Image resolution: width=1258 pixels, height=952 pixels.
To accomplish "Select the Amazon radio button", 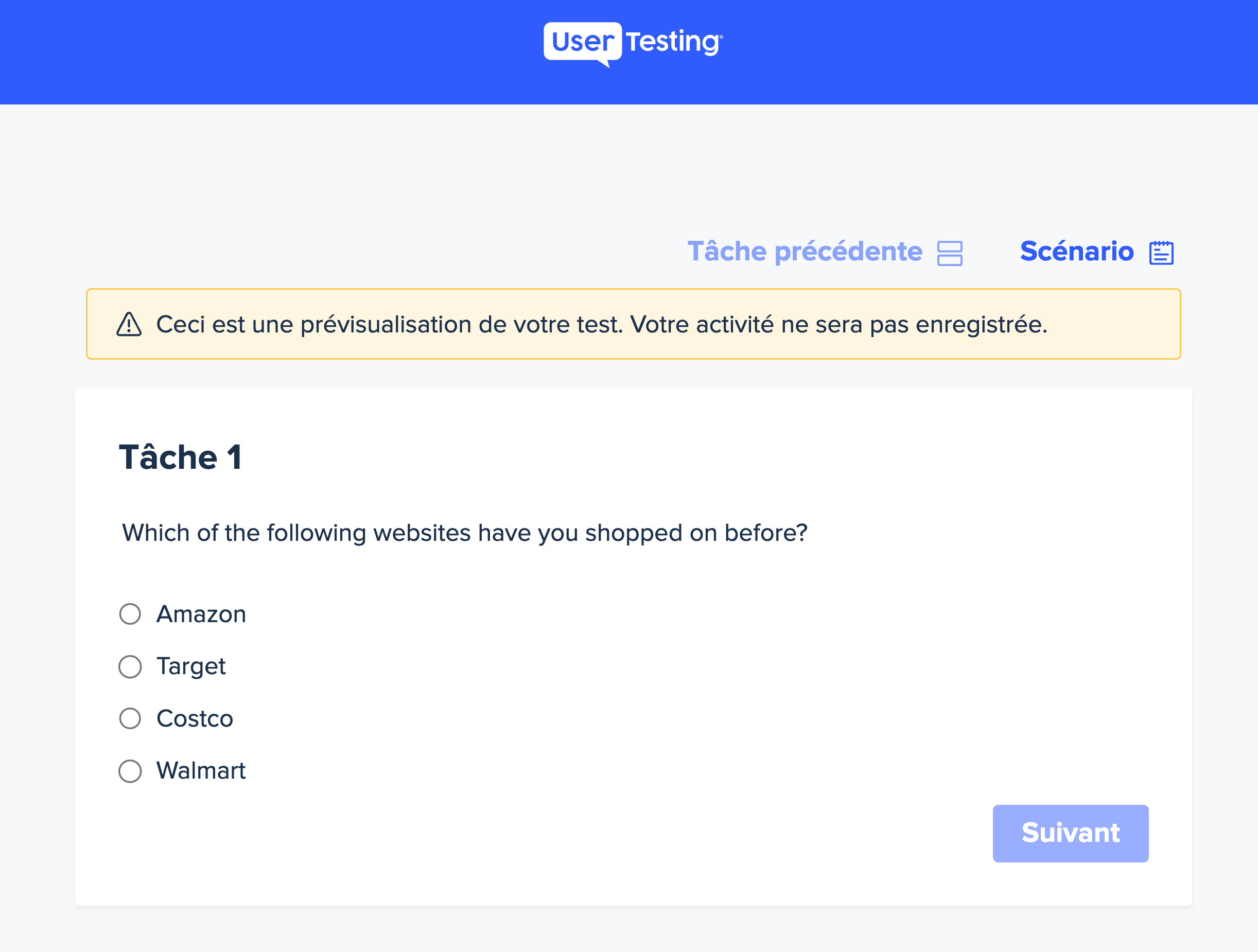I will tap(130, 614).
